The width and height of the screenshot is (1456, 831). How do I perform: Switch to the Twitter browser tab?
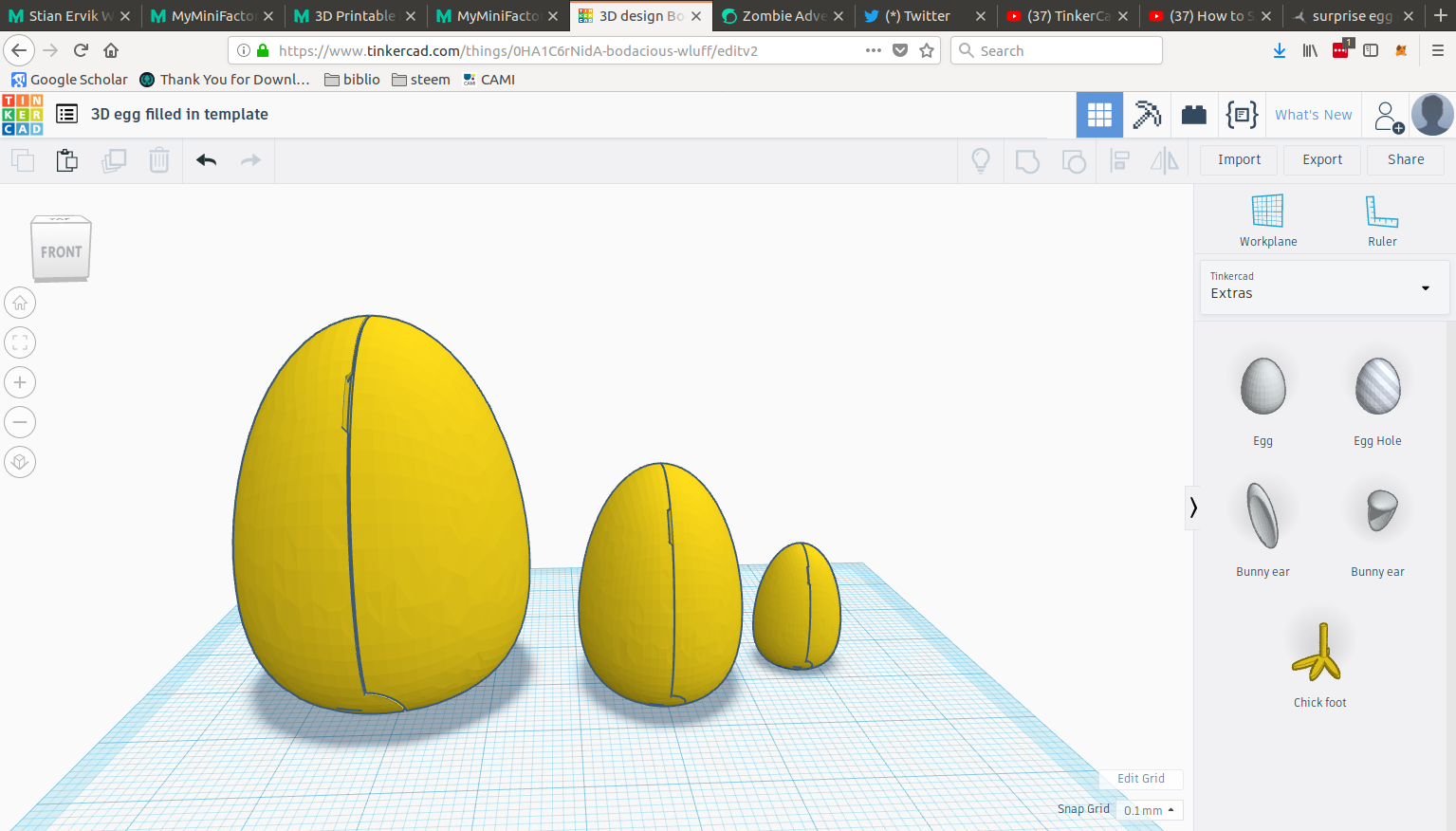point(916,16)
